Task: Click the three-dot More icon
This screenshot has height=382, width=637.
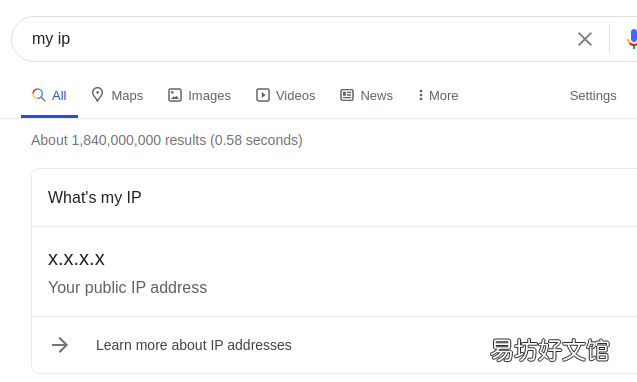Action: pos(420,95)
